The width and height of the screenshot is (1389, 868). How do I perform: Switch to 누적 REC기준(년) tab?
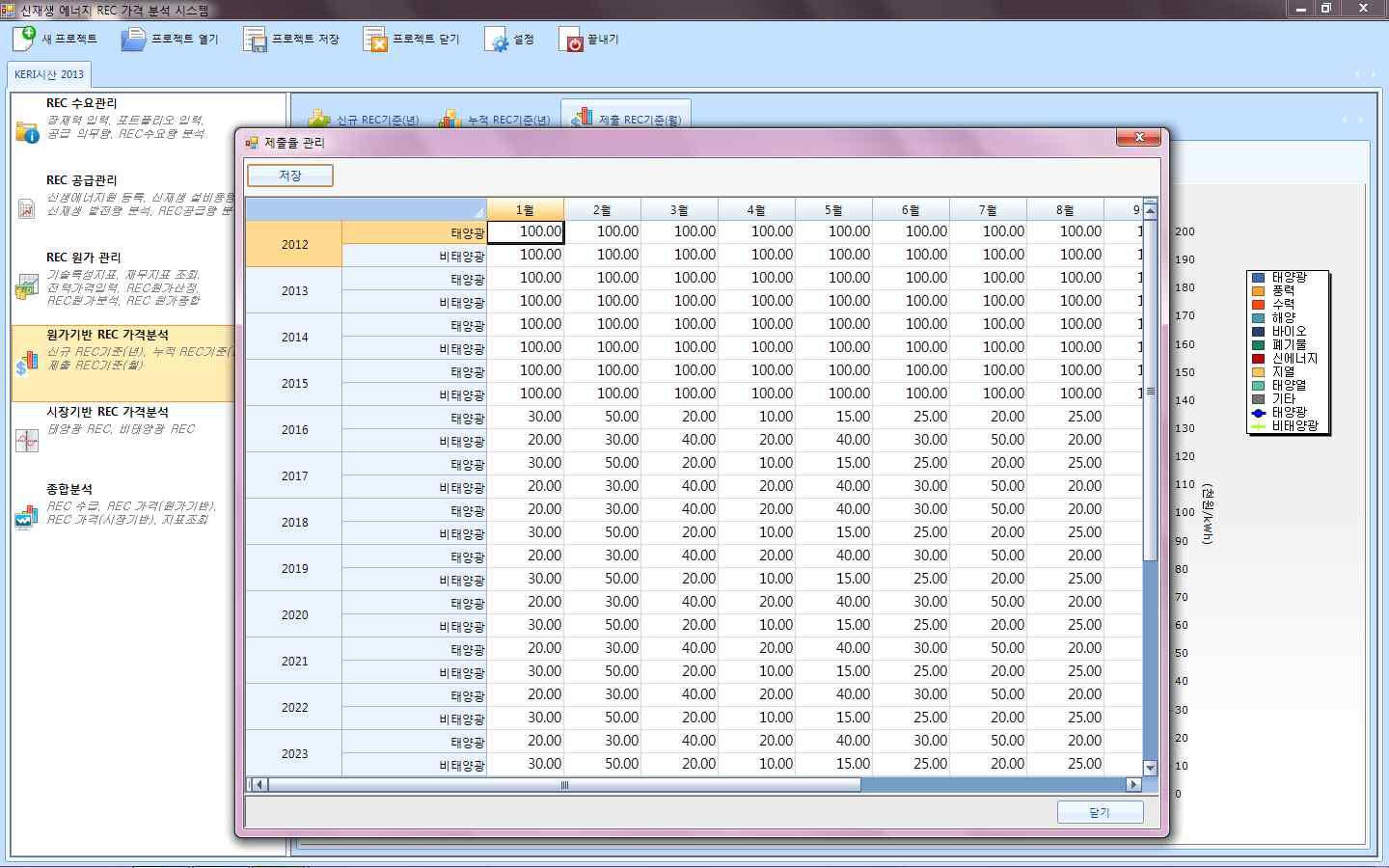[x=494, y=120]
